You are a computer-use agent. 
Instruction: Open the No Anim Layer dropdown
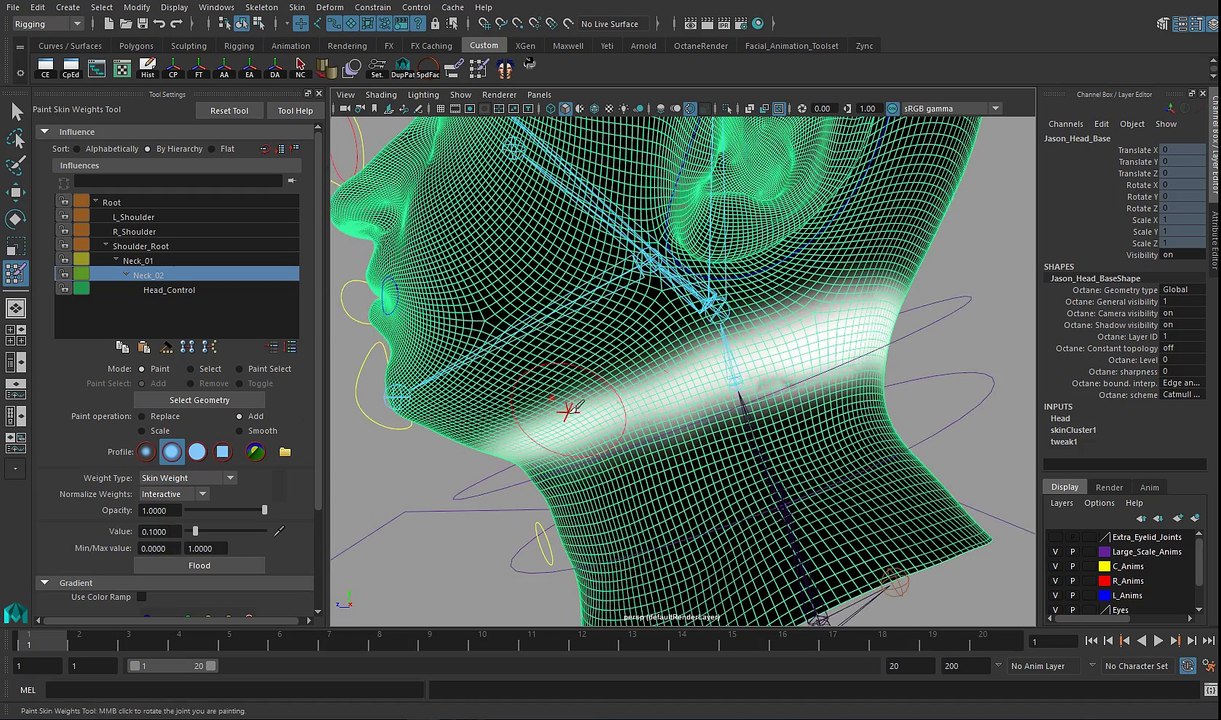pyautogui.click(x=1044, y=666)
